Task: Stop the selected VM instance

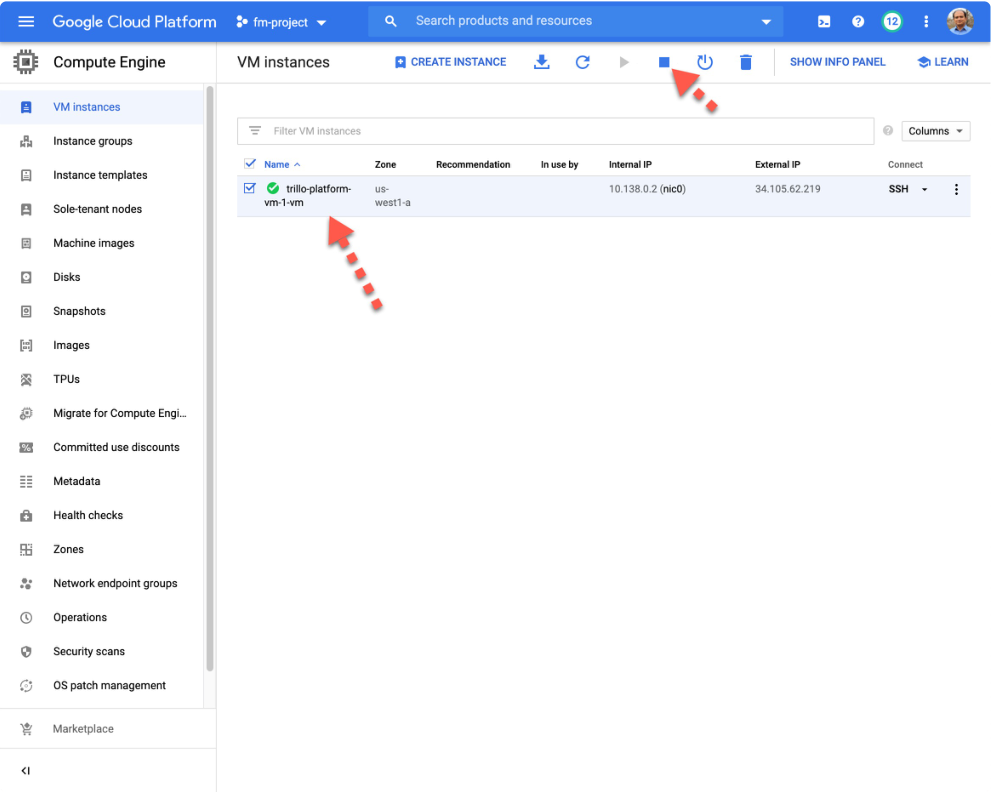Action: [x=664, y=62]
